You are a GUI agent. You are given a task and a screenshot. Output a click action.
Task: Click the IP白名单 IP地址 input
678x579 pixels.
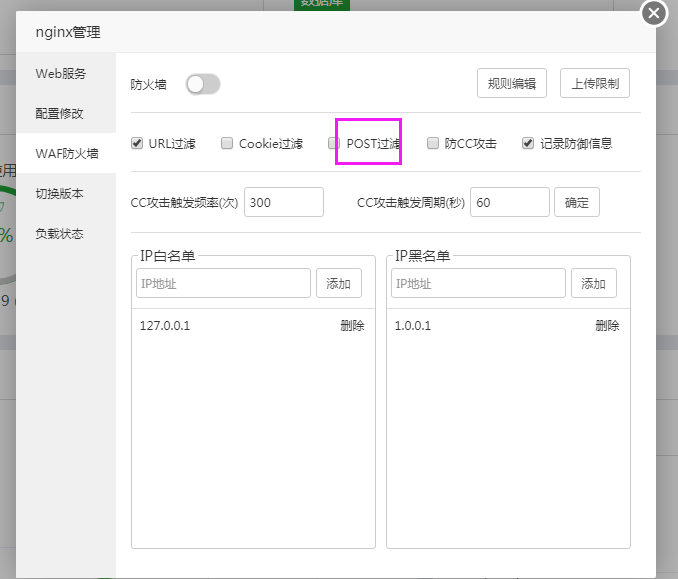(x=223, y=283)
